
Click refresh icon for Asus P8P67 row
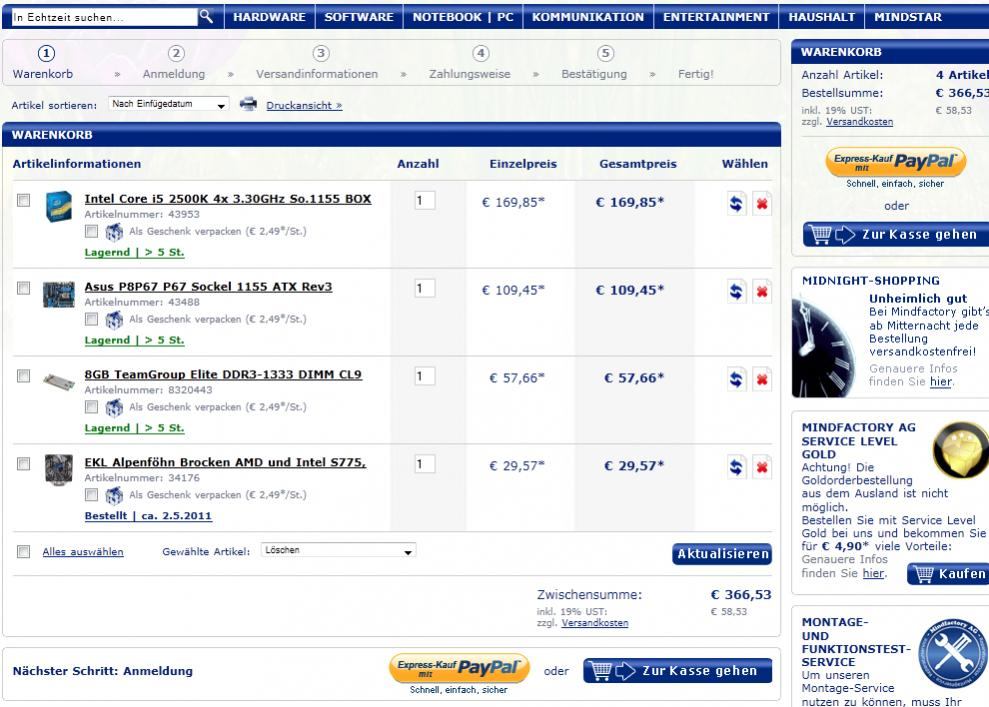[x=735, y=291]
